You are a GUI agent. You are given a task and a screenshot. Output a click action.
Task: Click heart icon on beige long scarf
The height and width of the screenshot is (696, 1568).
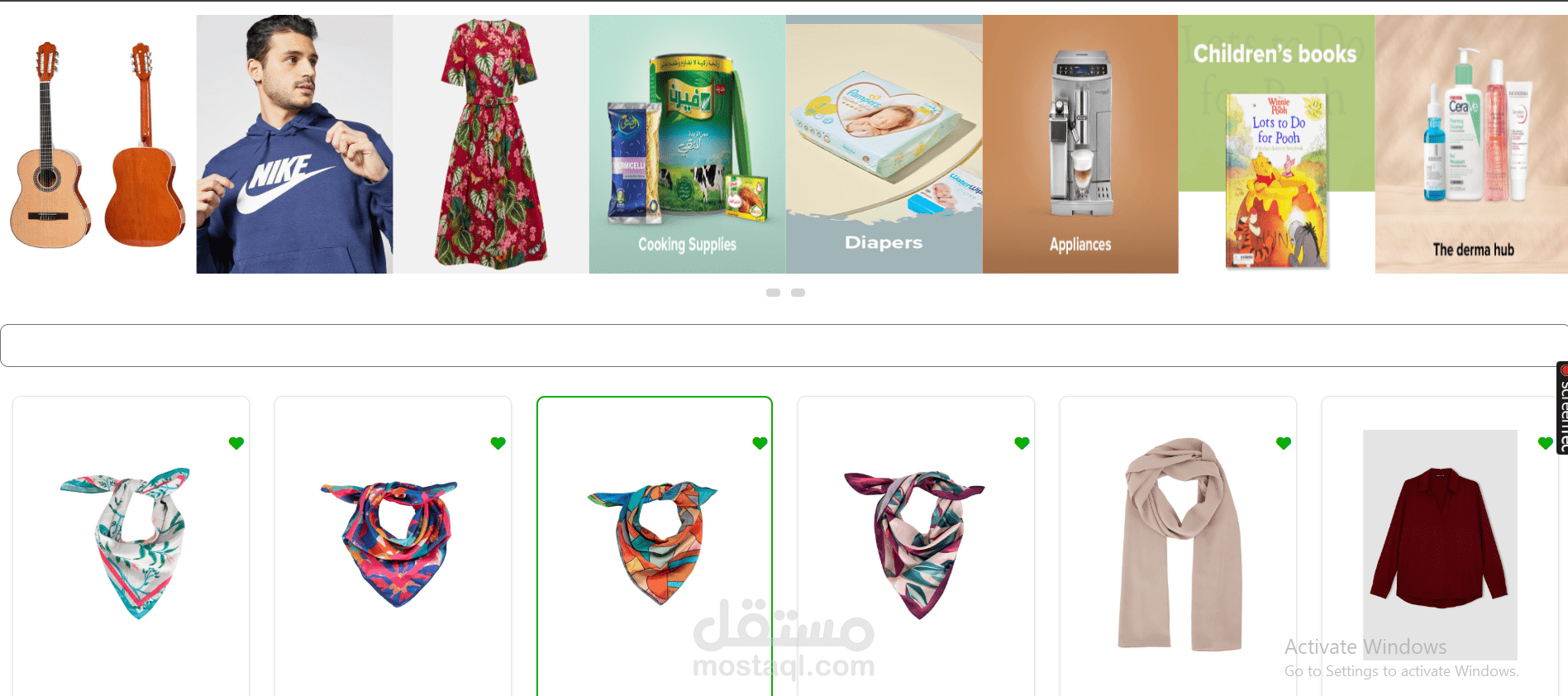pyautogui.click(x=1284, y=443)
